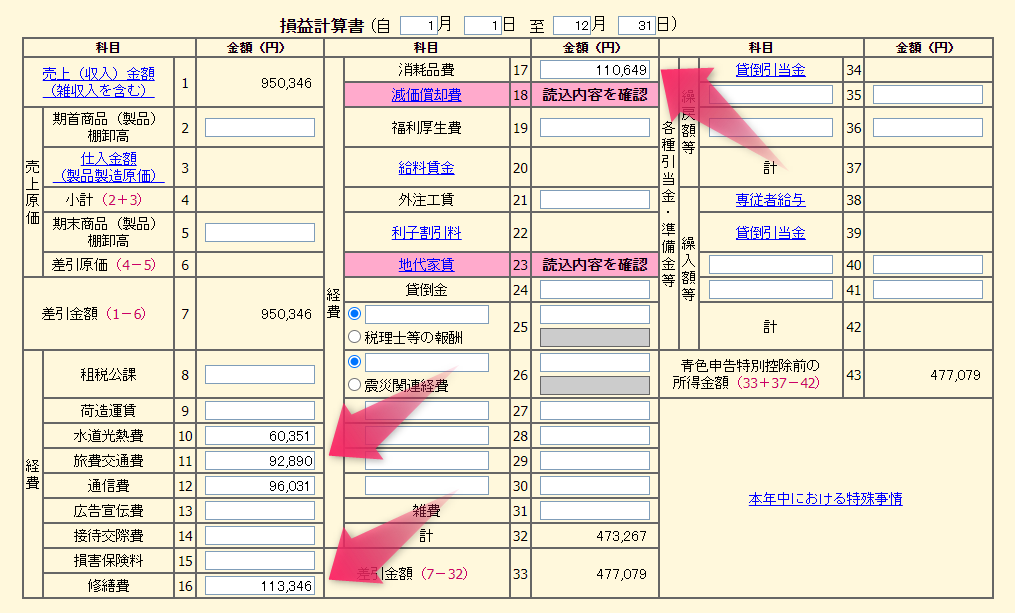The image size is (1015, 613).
Task: Click the row 40 item name field
Action: click(771, 264)
